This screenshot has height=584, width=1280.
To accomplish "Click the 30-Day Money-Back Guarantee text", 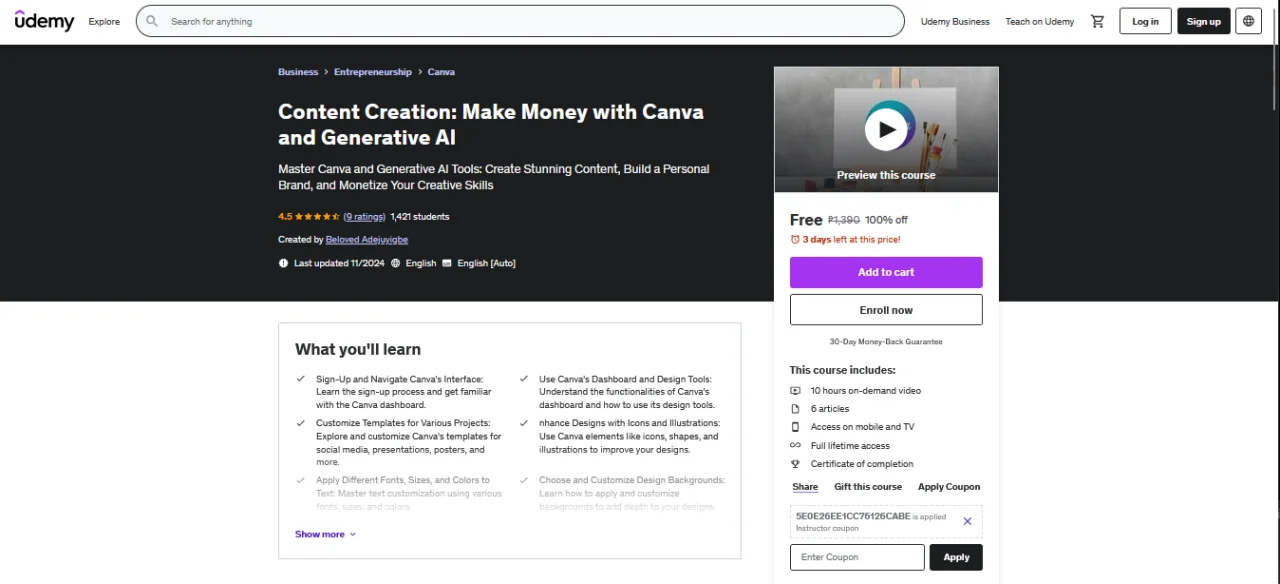I will [886, 342].
